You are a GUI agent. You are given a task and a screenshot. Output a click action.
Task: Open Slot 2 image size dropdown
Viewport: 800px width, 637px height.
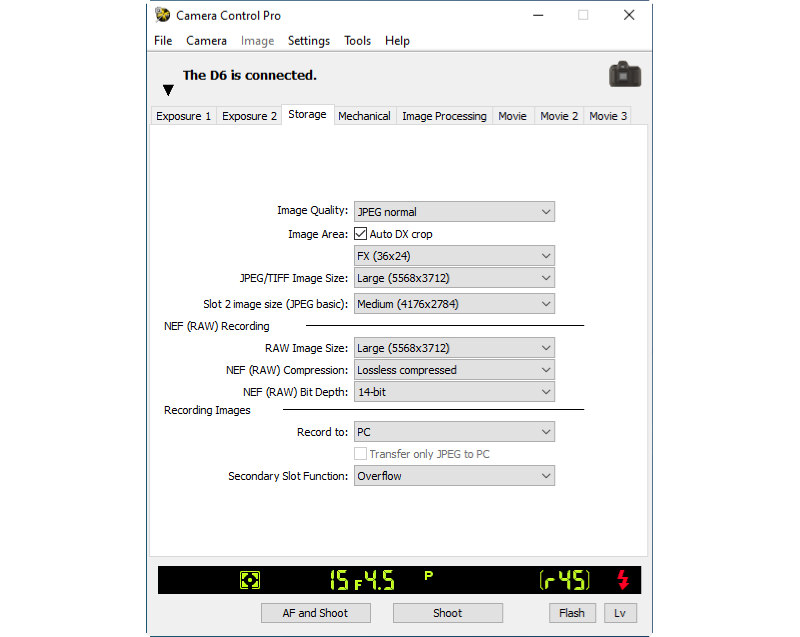[x=454, y=304]
